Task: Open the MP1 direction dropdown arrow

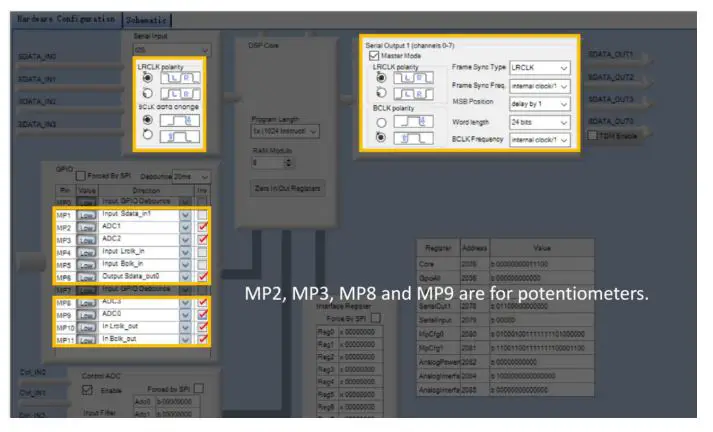Action: pos(185,215)
